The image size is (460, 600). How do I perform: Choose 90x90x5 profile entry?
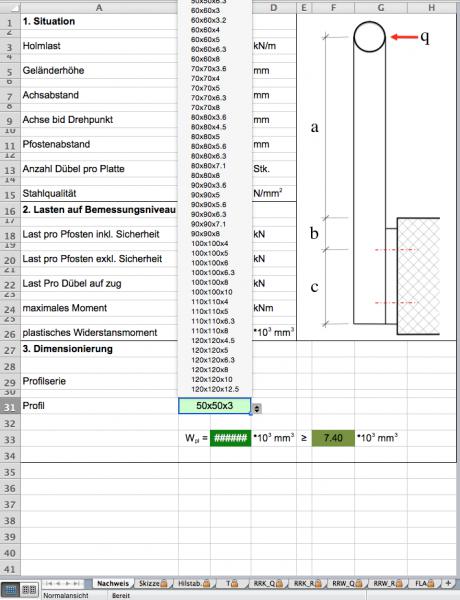coord(206,195)
